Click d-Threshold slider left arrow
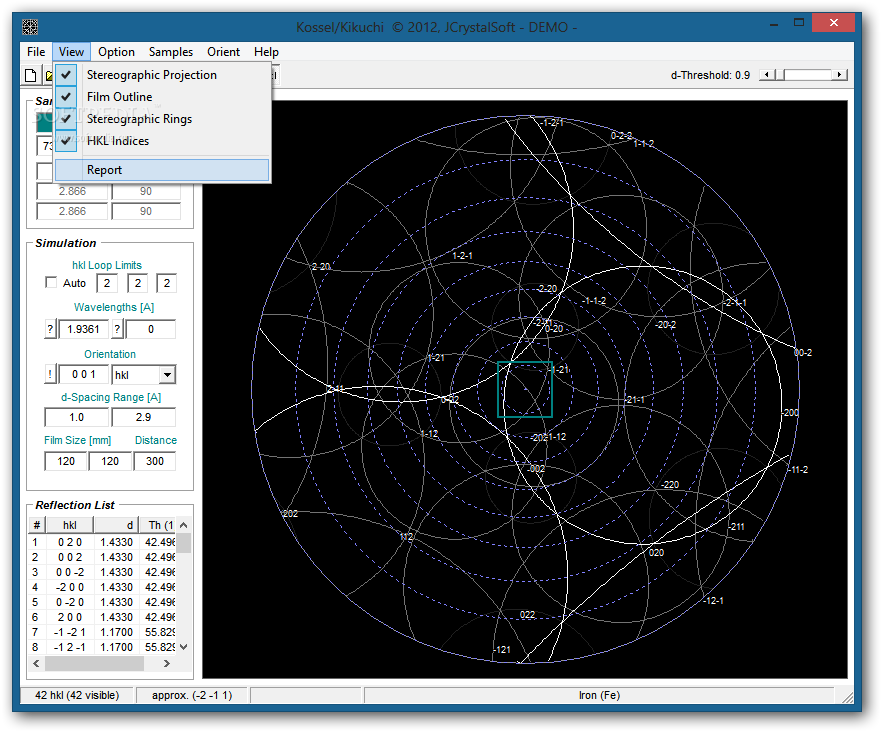Screen dimensions: 882x732 (765, 75)
